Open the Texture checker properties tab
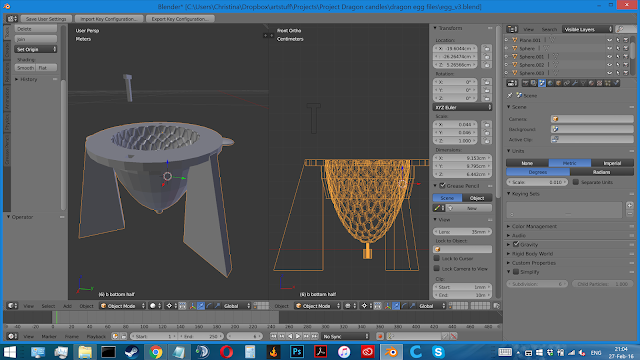The width and height of the screenshot is (640, 360). click(600, 83)
